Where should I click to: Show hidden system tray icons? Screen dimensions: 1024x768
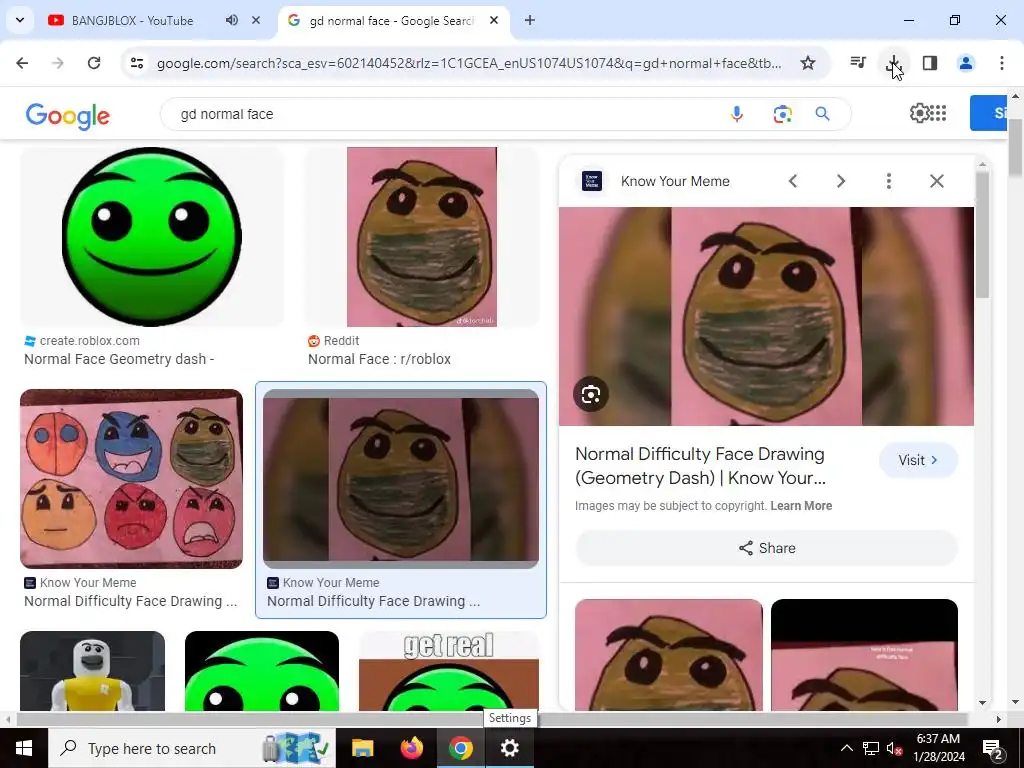click(846, 748)
